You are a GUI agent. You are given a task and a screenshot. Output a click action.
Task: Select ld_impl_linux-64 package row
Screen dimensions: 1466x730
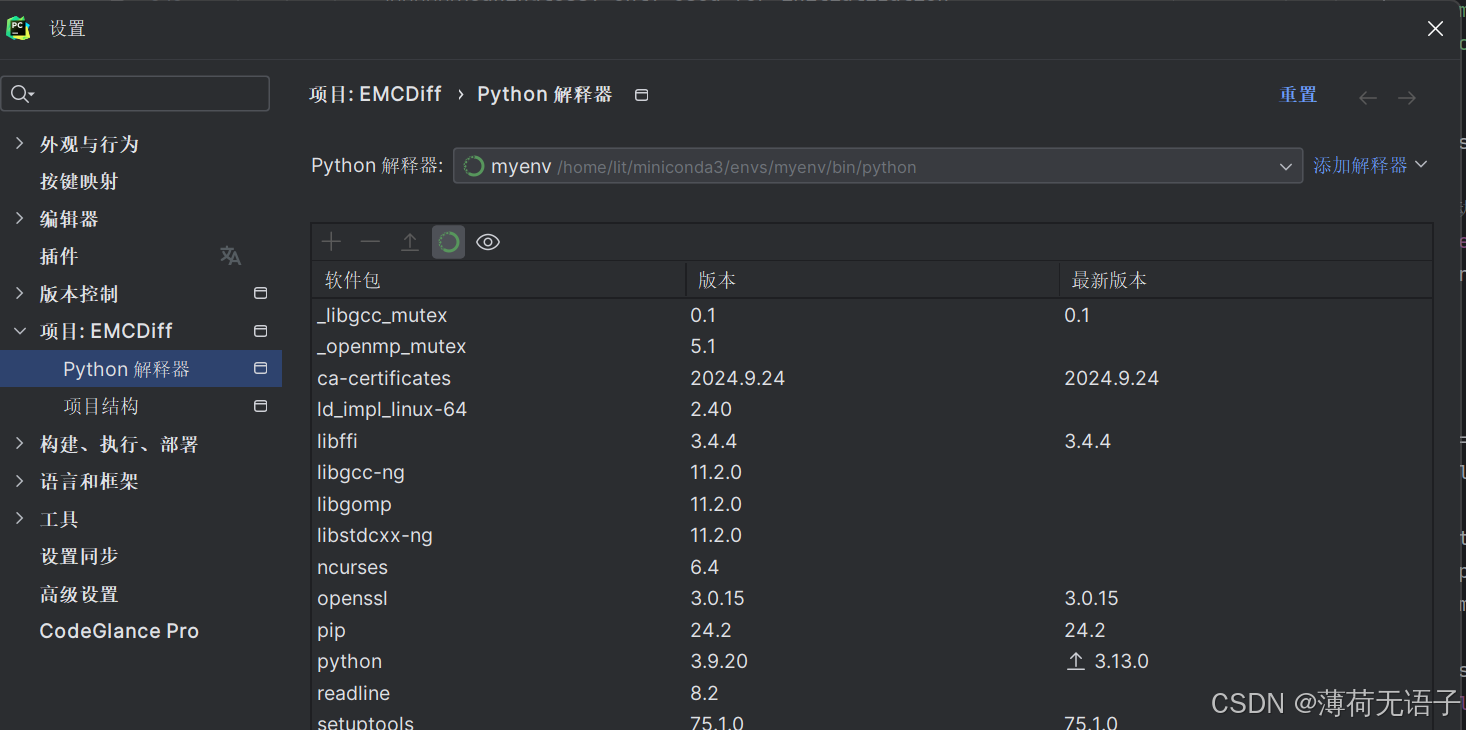[x=872, y=409]
